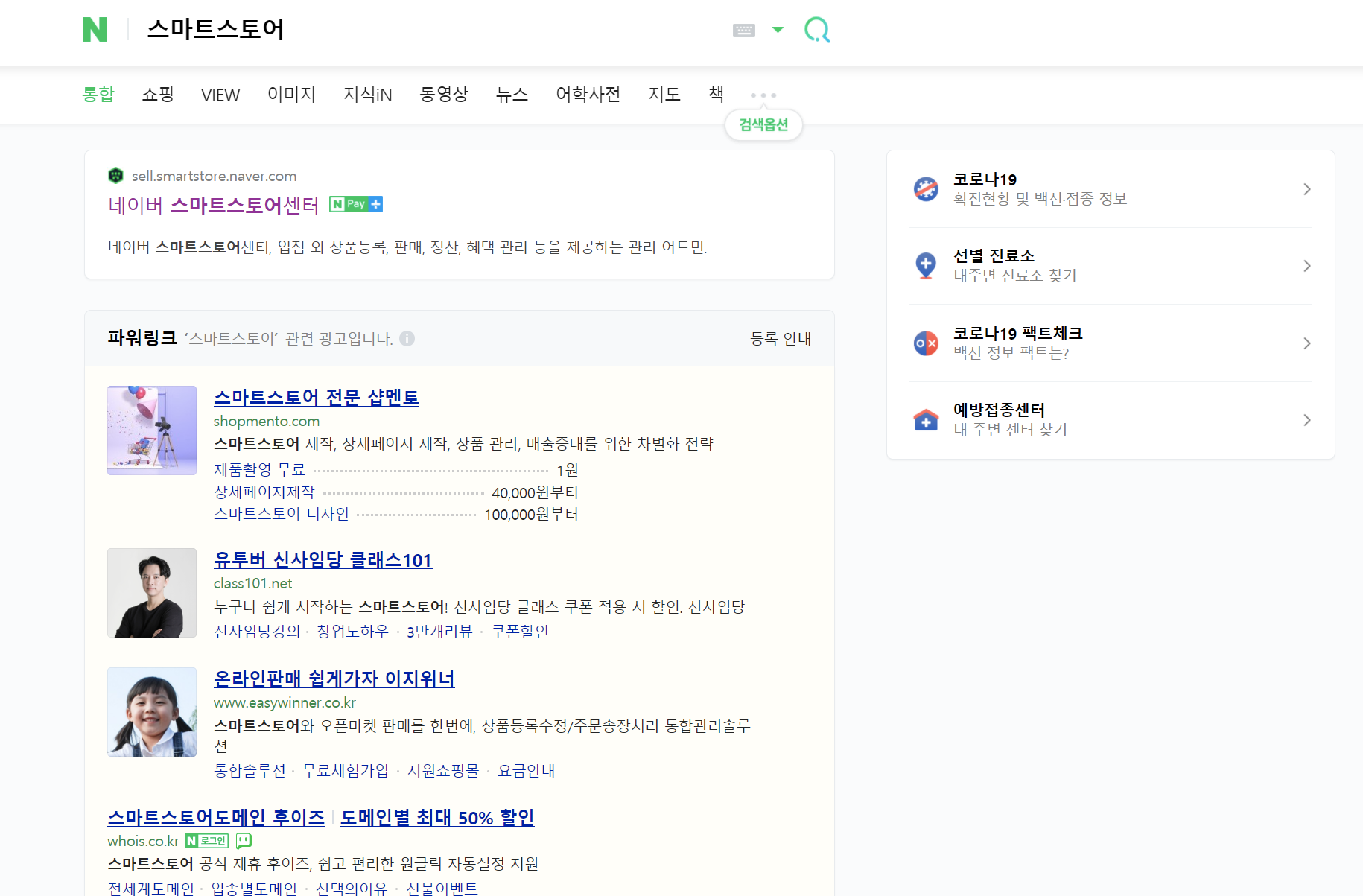Open the 등록 안내 link
Viewport: 1363px width, 896px height.
pos(781,339)
